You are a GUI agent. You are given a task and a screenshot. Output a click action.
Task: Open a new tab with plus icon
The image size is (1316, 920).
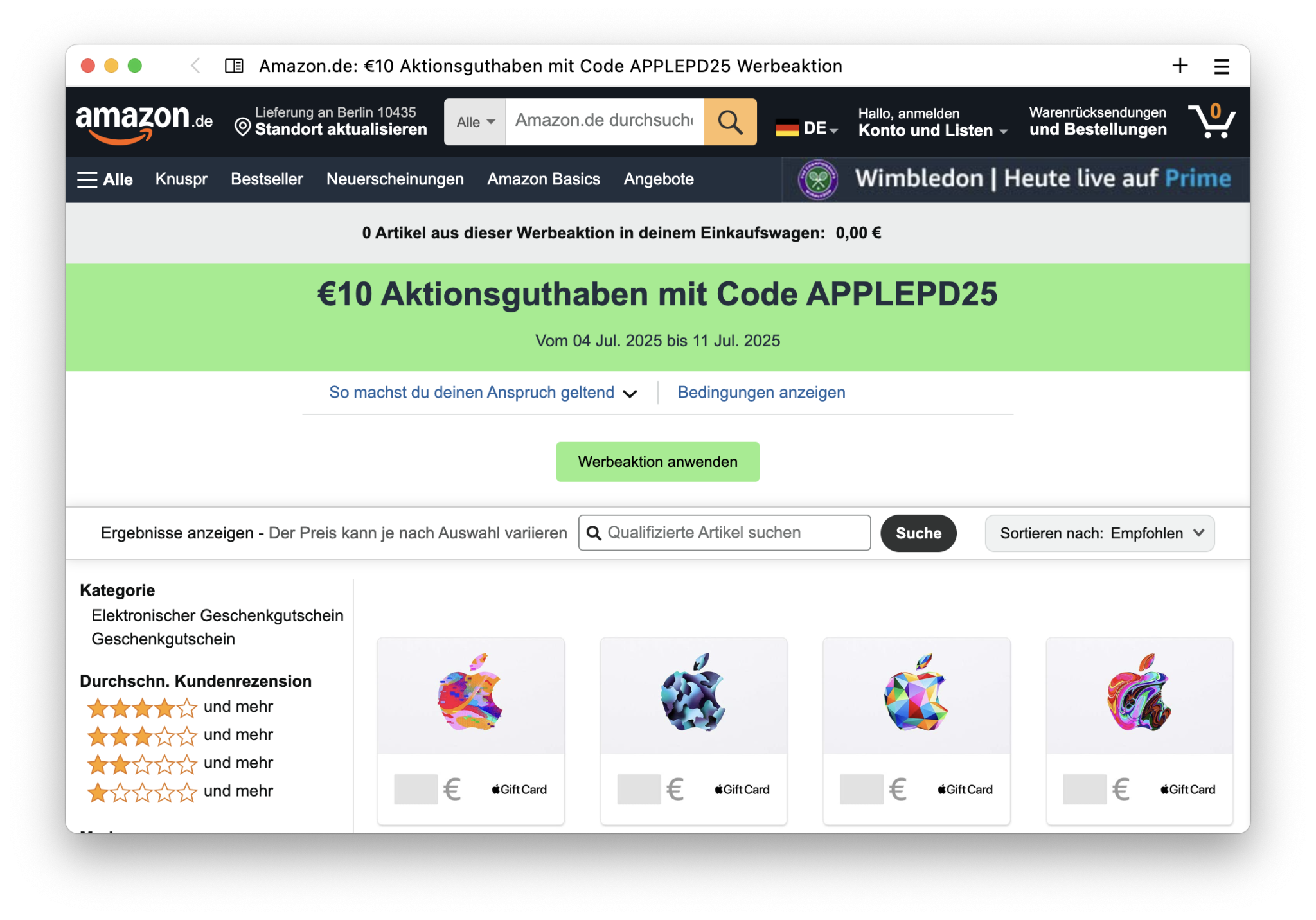[1180, 66]
